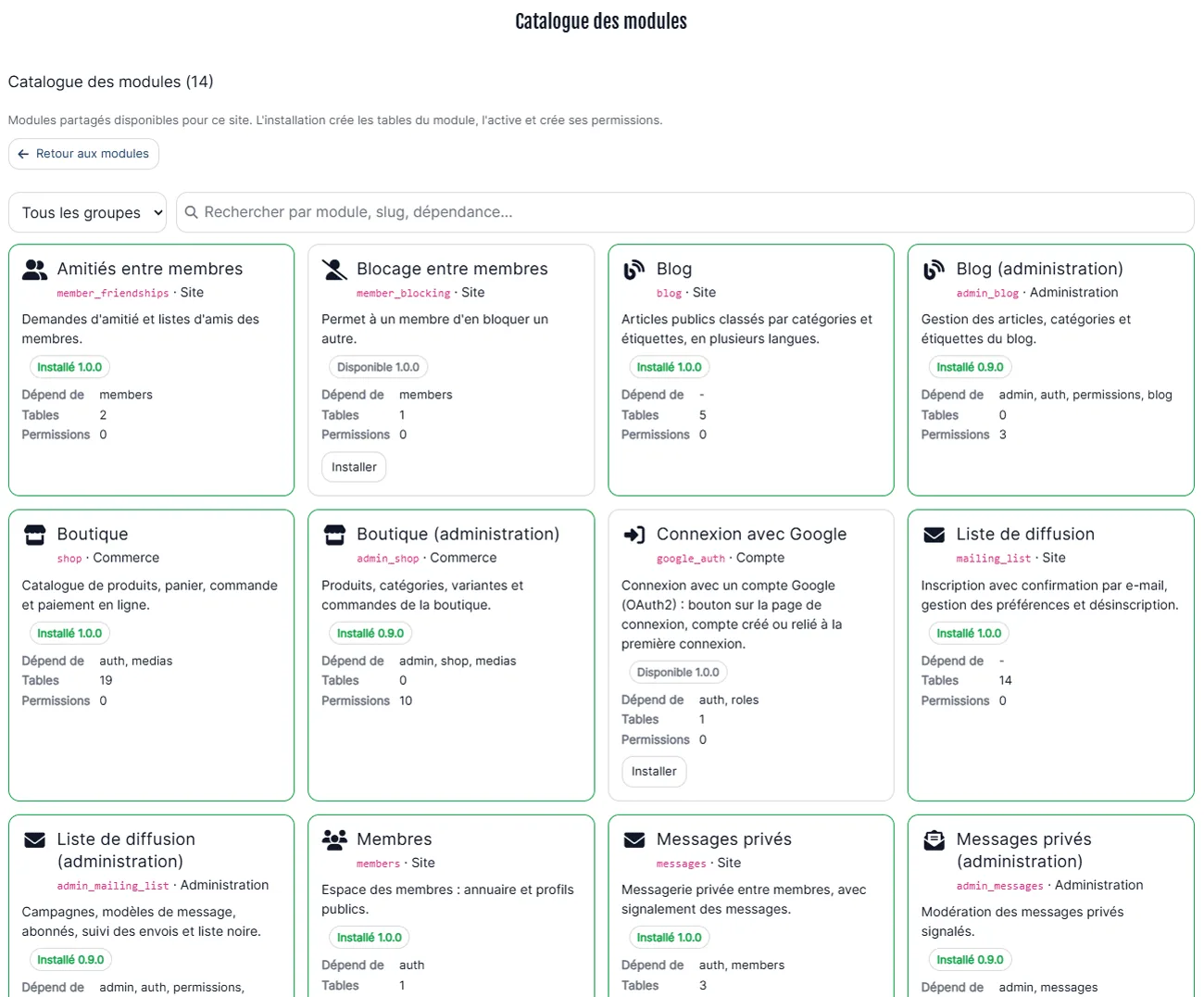
Task: Click the Installé 1.0.0 badge on Amitiés entre membres
Action: (69, 367)
